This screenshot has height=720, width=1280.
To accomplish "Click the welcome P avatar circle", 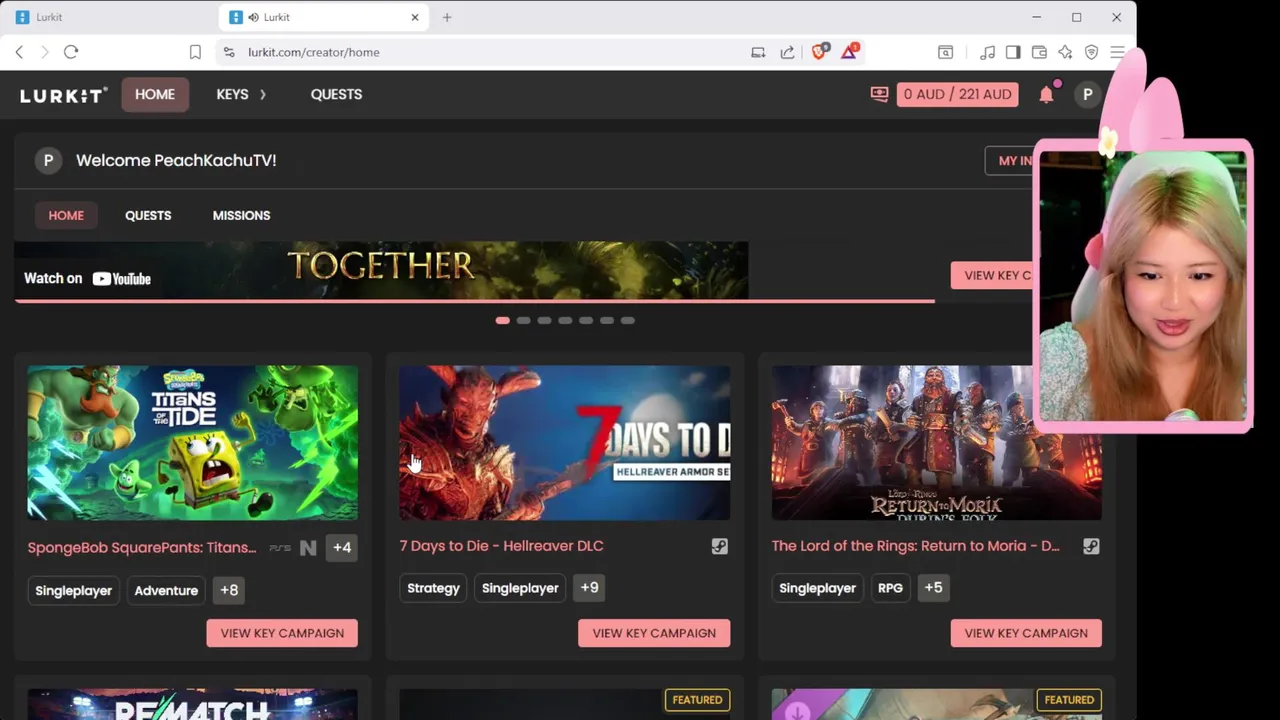I will [x=48, y=160].
